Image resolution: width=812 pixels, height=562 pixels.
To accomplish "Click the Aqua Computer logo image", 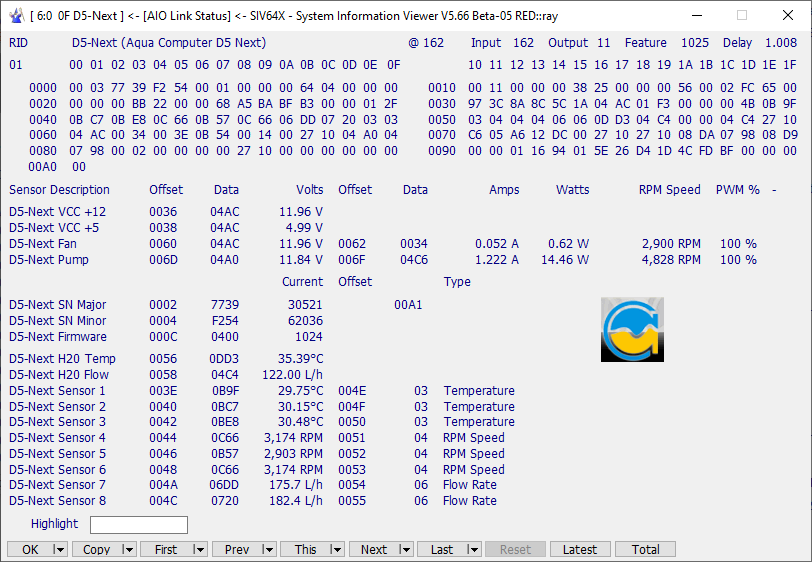I will [x=632, y=329].
